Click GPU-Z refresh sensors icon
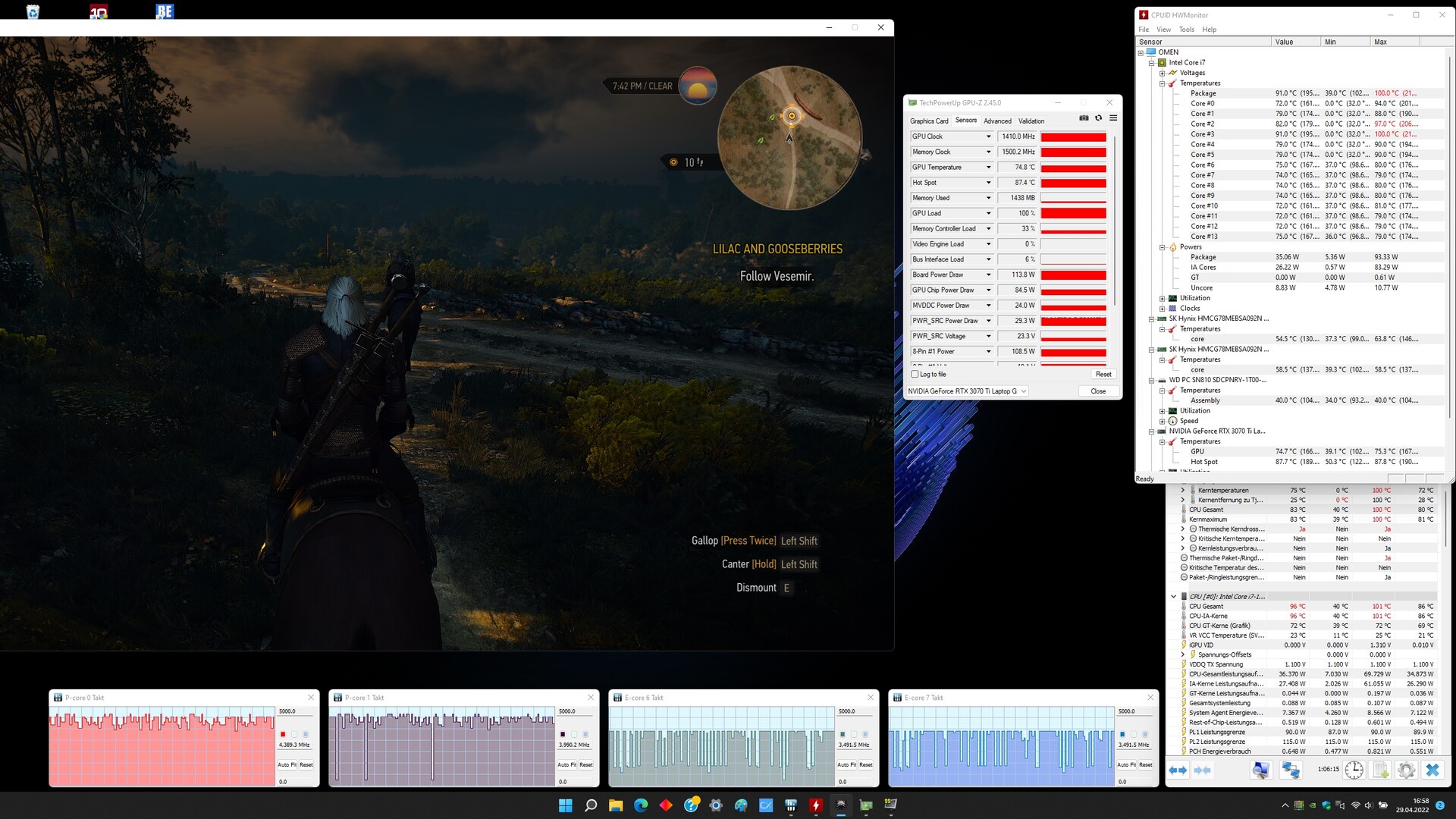Viewport: 1456px width, 819px height. (x=1098, y=118)
